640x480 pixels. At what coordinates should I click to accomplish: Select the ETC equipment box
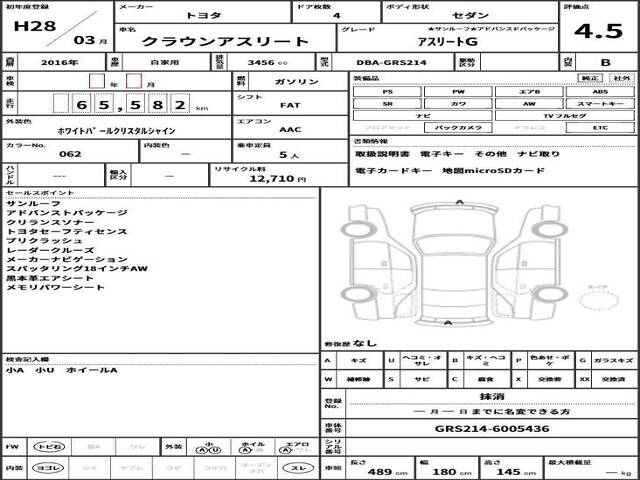click(x=599, y=128)
